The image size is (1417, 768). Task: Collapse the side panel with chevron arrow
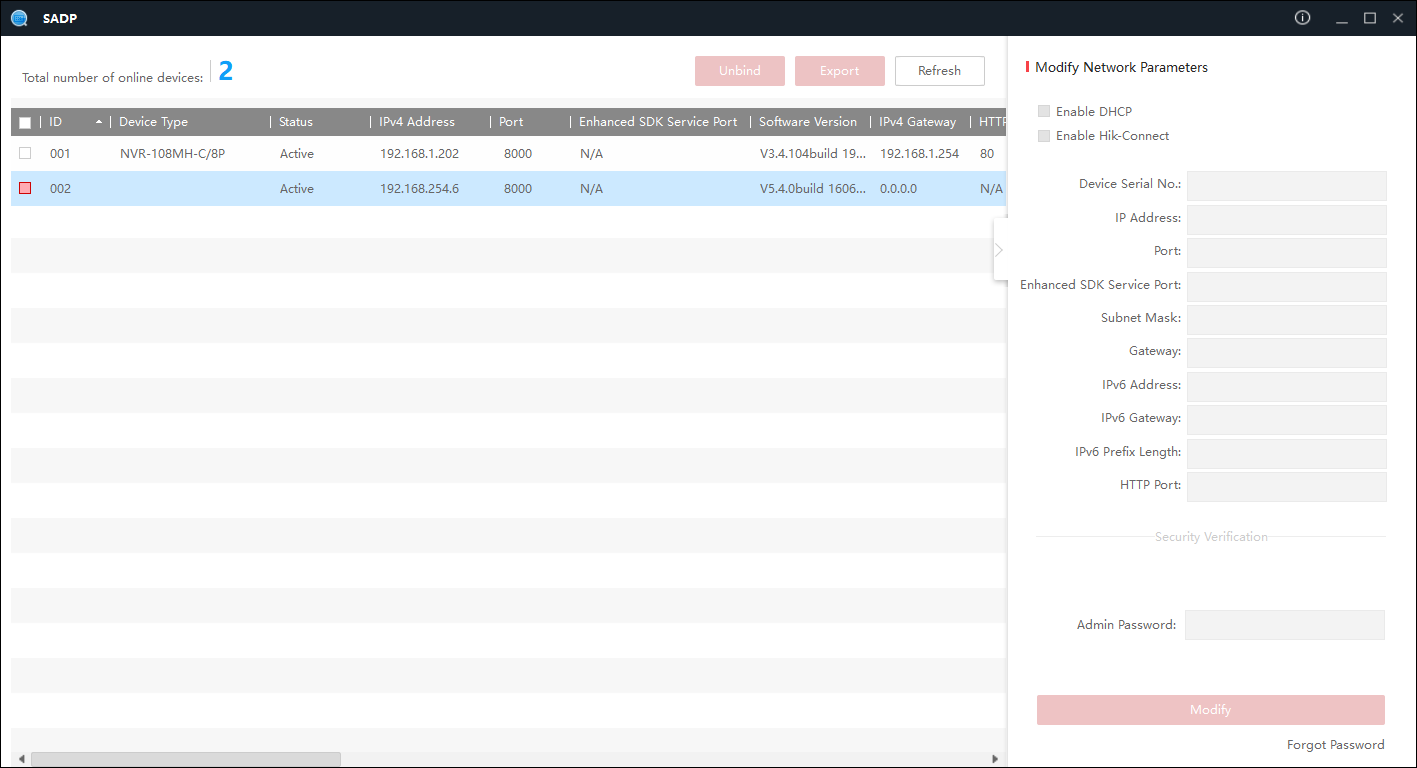[999, 250]
